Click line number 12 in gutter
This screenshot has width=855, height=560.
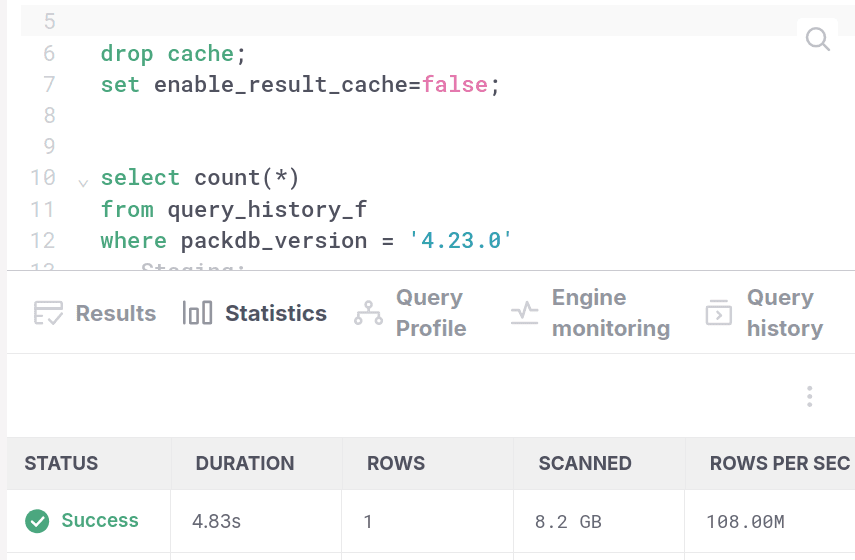(43, 240)
